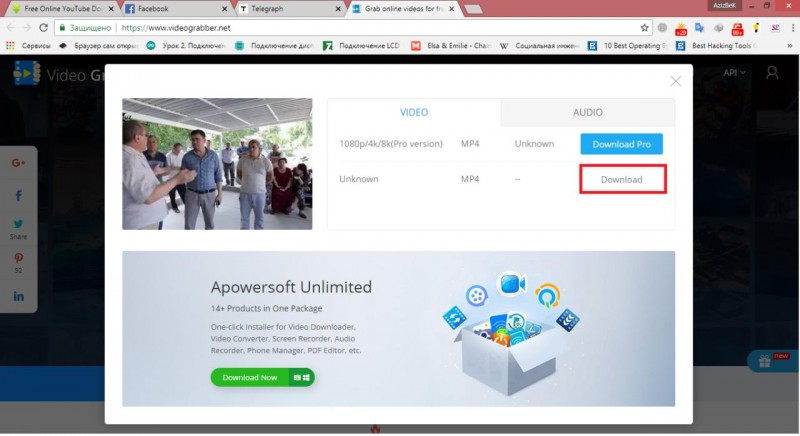Open the Урок 2. Подключен bookmark
Screen dimensions: 800x436
coord(186,46)
